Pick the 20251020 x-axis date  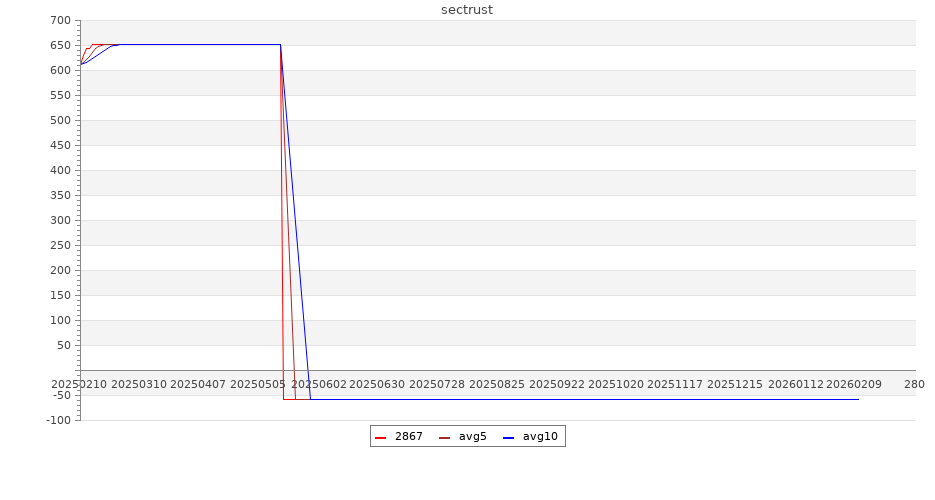616,384
